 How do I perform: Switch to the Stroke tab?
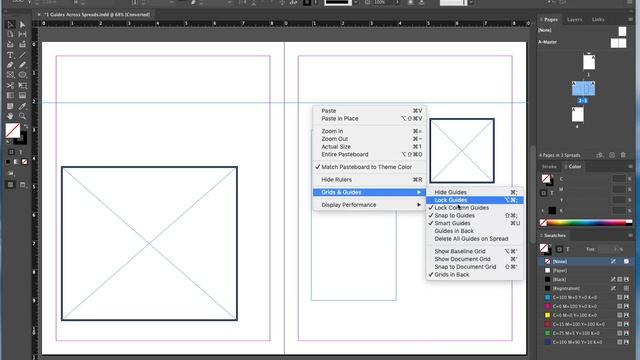[x=549, y=167]
